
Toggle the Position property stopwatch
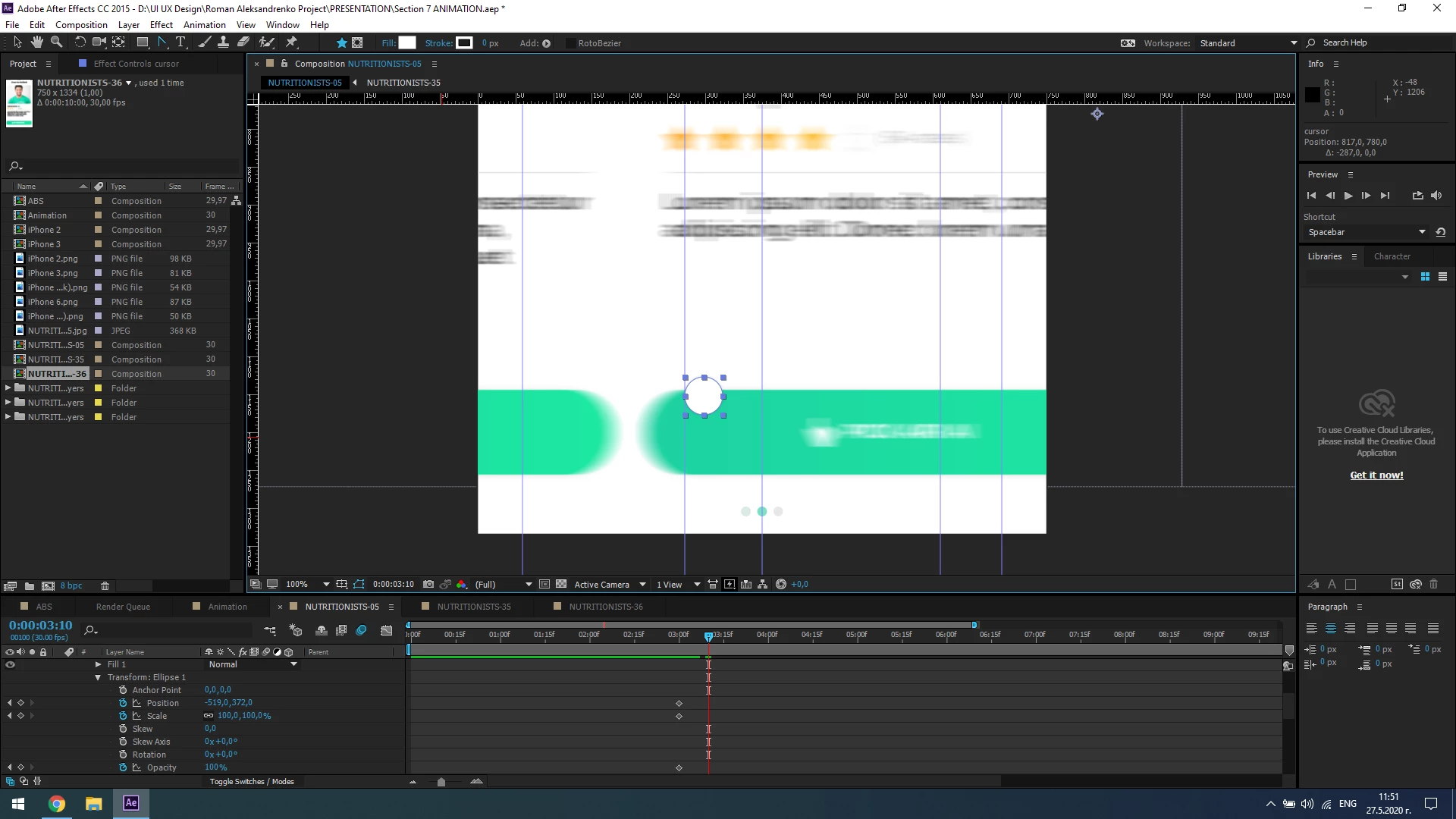[x=123, y=703]
